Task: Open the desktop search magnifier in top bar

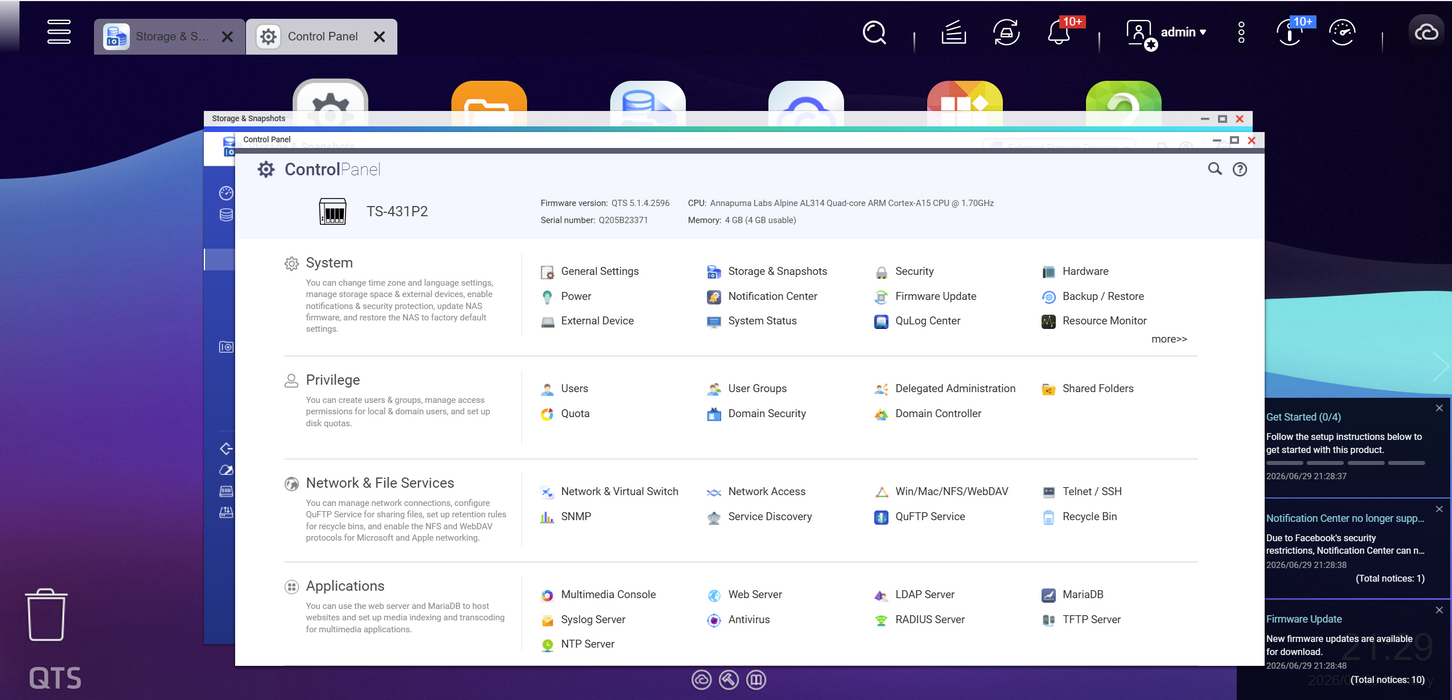Action: pyautogui.click(x=874, y=33)
